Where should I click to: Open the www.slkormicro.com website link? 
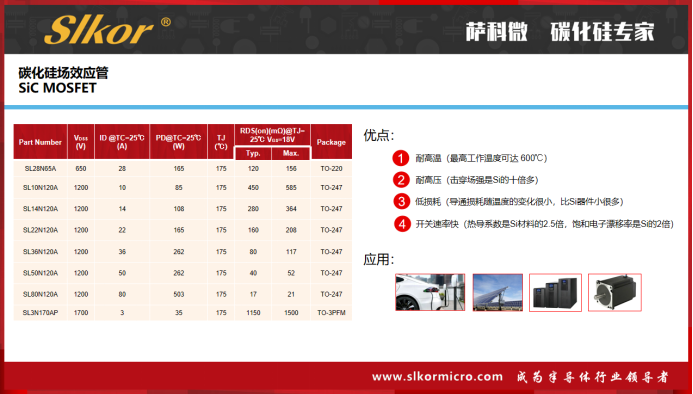pyautogui.click(x=437, y=377)
